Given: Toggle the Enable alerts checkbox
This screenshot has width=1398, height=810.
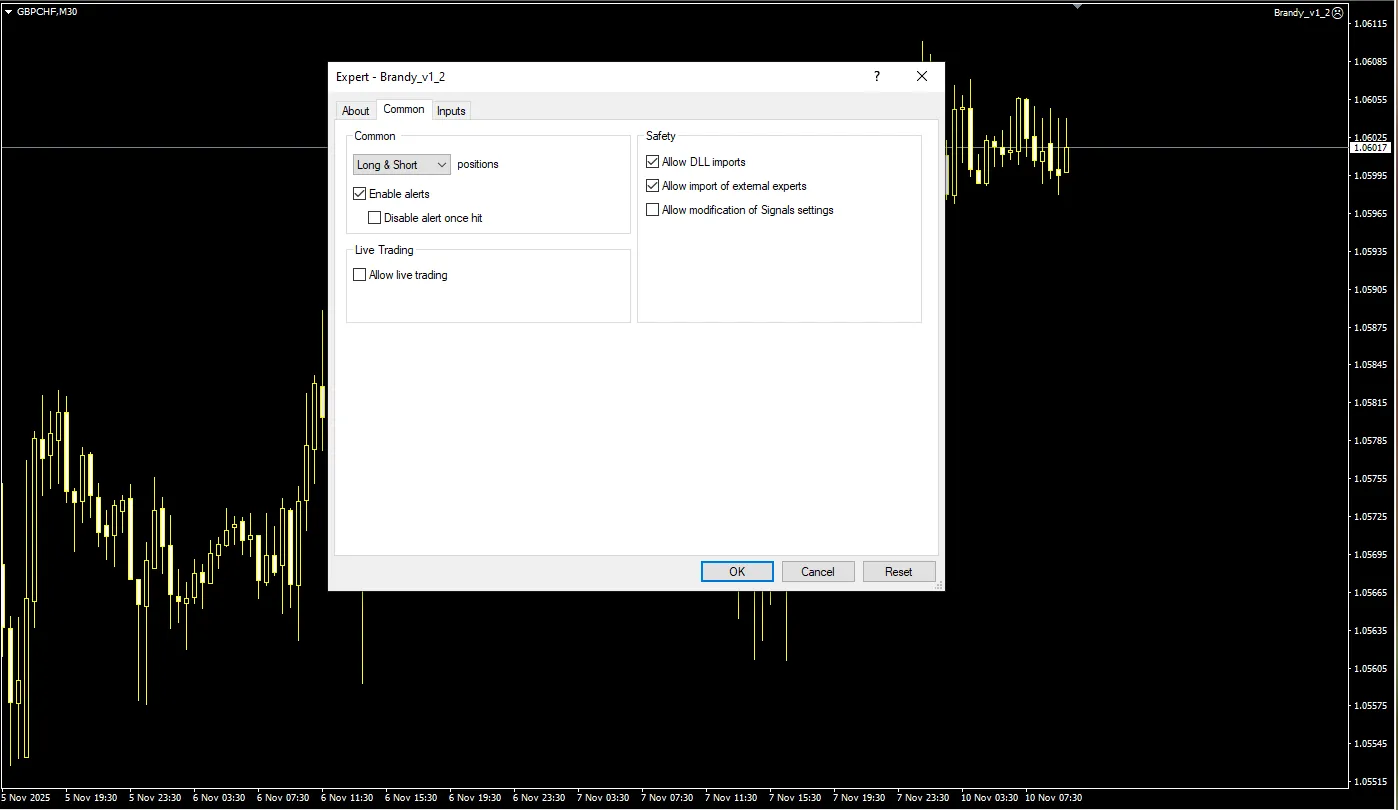Looking at the screenshot, I should tap(360, 194).
